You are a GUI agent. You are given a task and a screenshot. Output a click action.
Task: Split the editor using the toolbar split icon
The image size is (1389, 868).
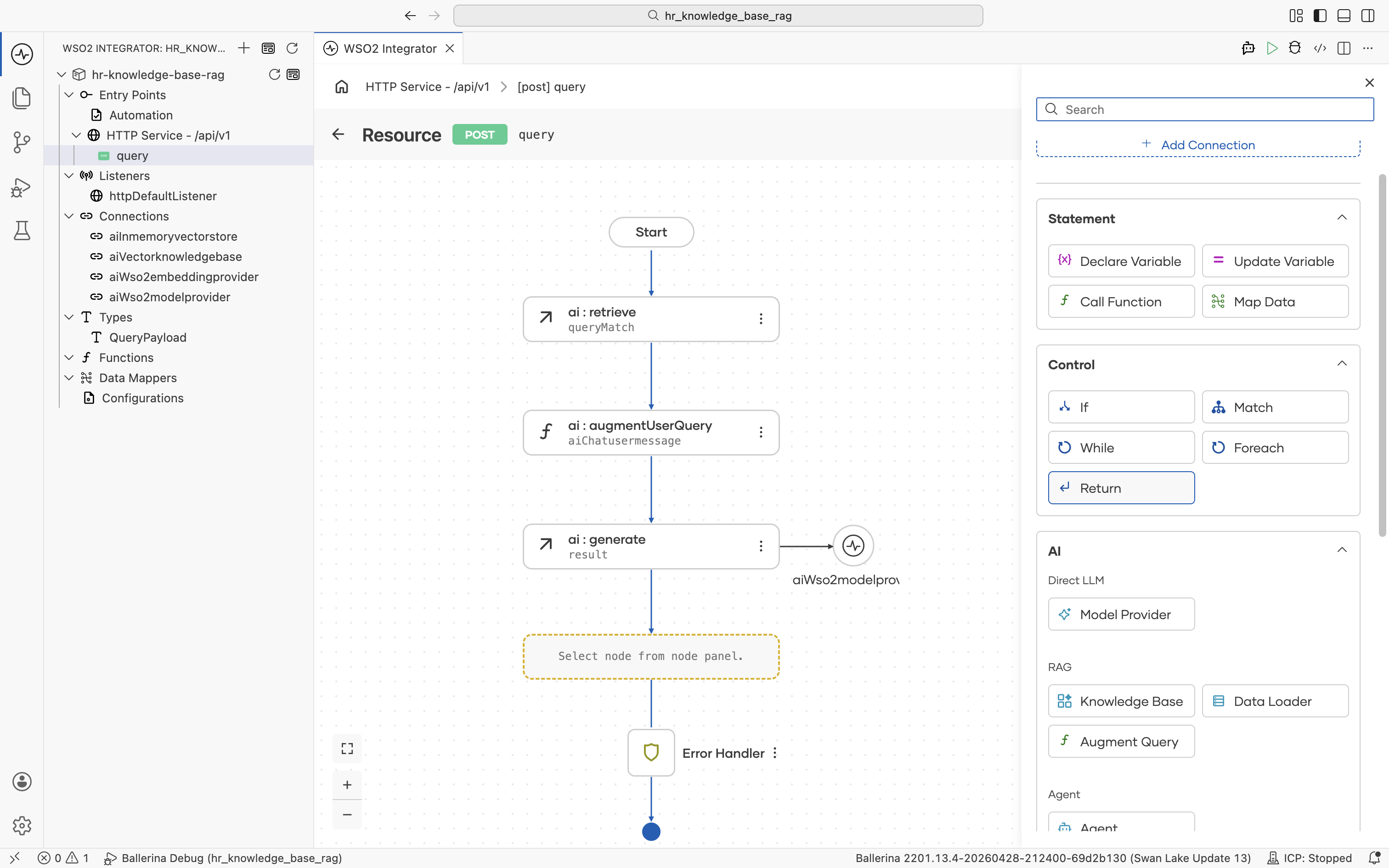coord(1344,48)
